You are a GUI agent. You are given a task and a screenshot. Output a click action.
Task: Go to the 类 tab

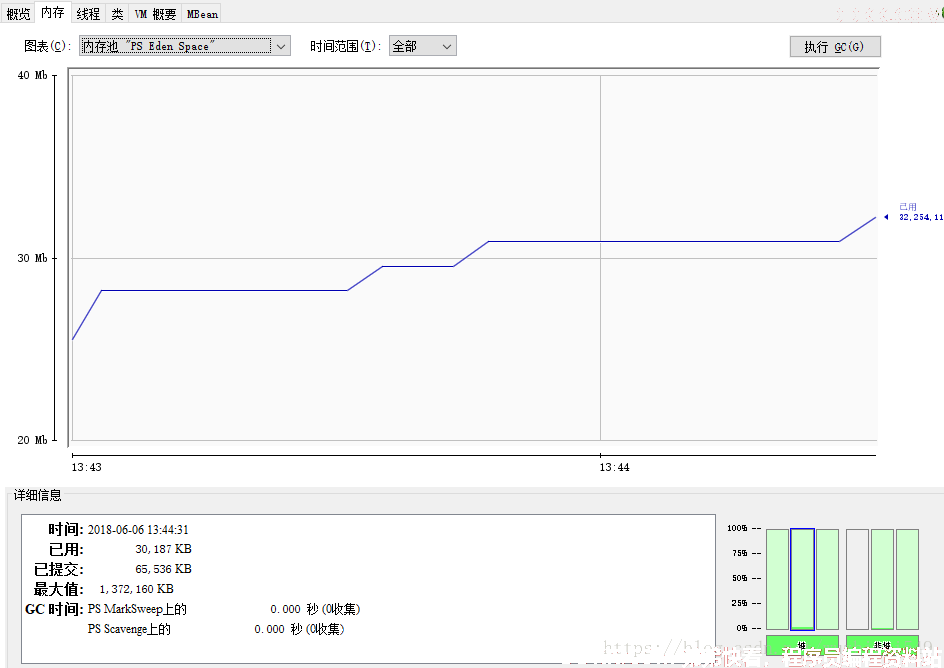coord(117,13)
